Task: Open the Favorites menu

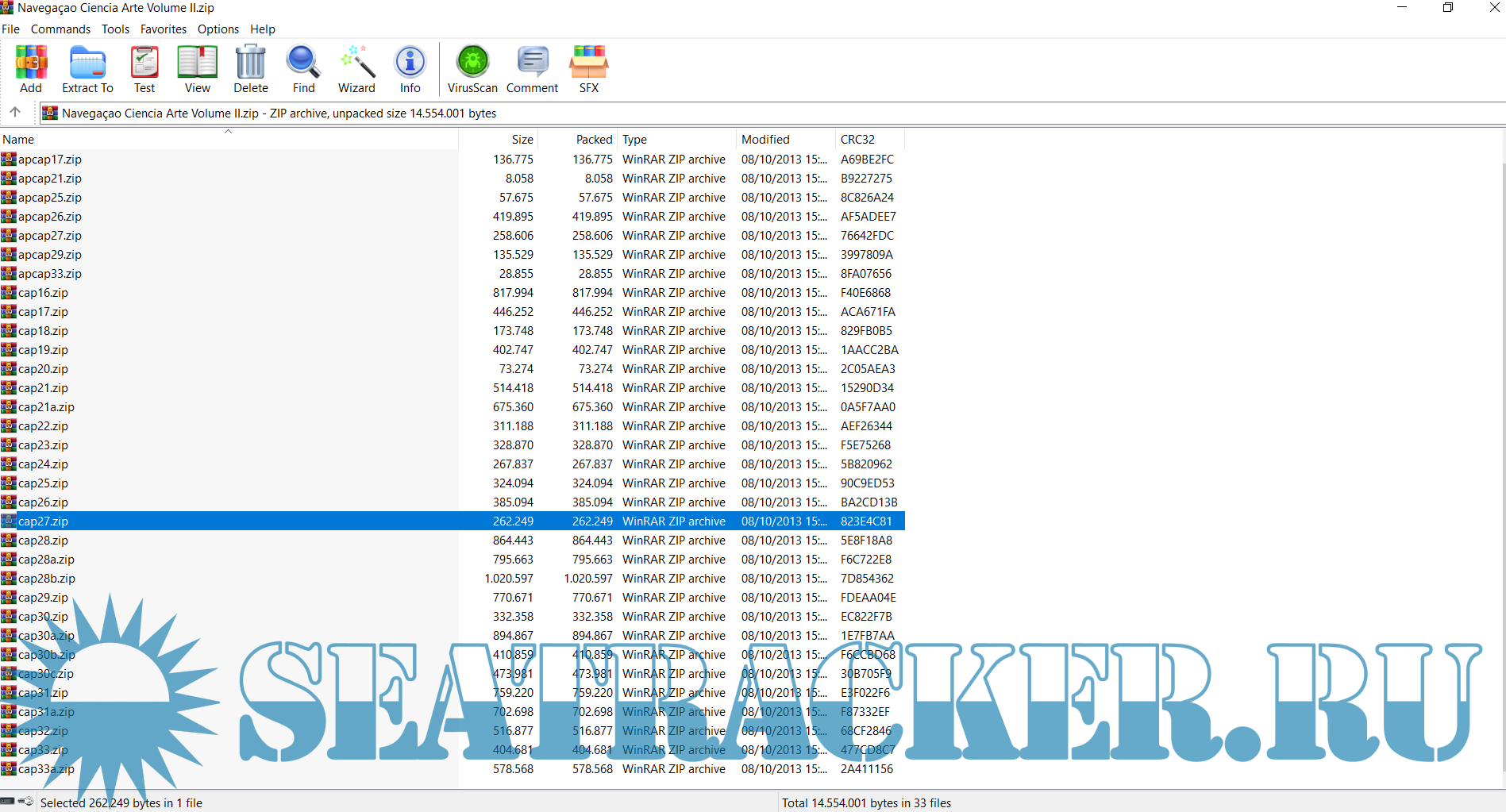Action: pos(164,29)
